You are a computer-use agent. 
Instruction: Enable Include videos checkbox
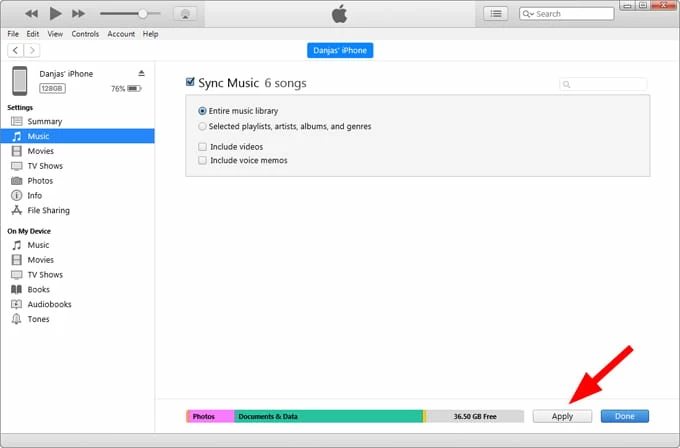[203, 146]
